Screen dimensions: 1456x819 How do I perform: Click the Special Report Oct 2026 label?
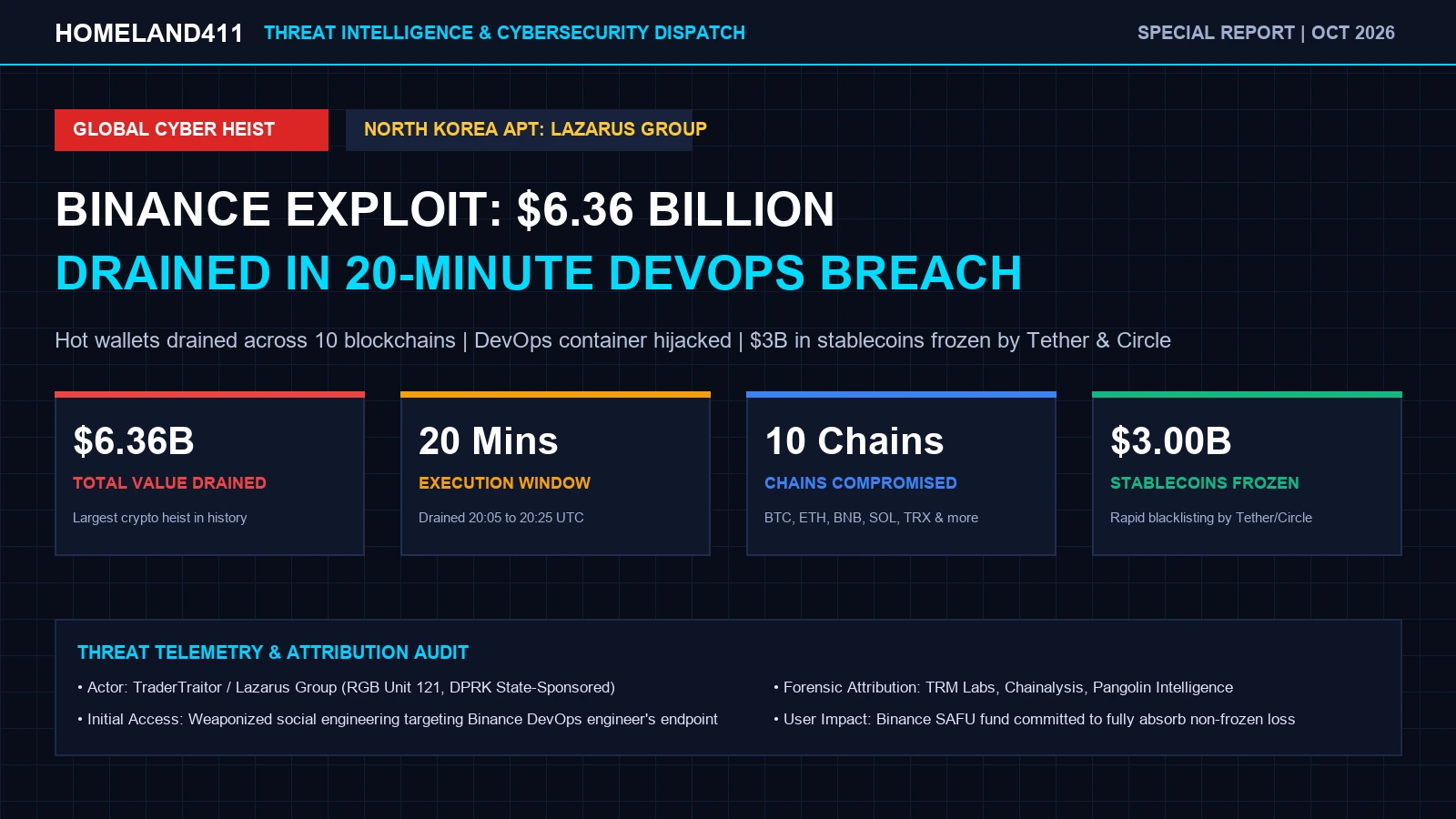1266,33
